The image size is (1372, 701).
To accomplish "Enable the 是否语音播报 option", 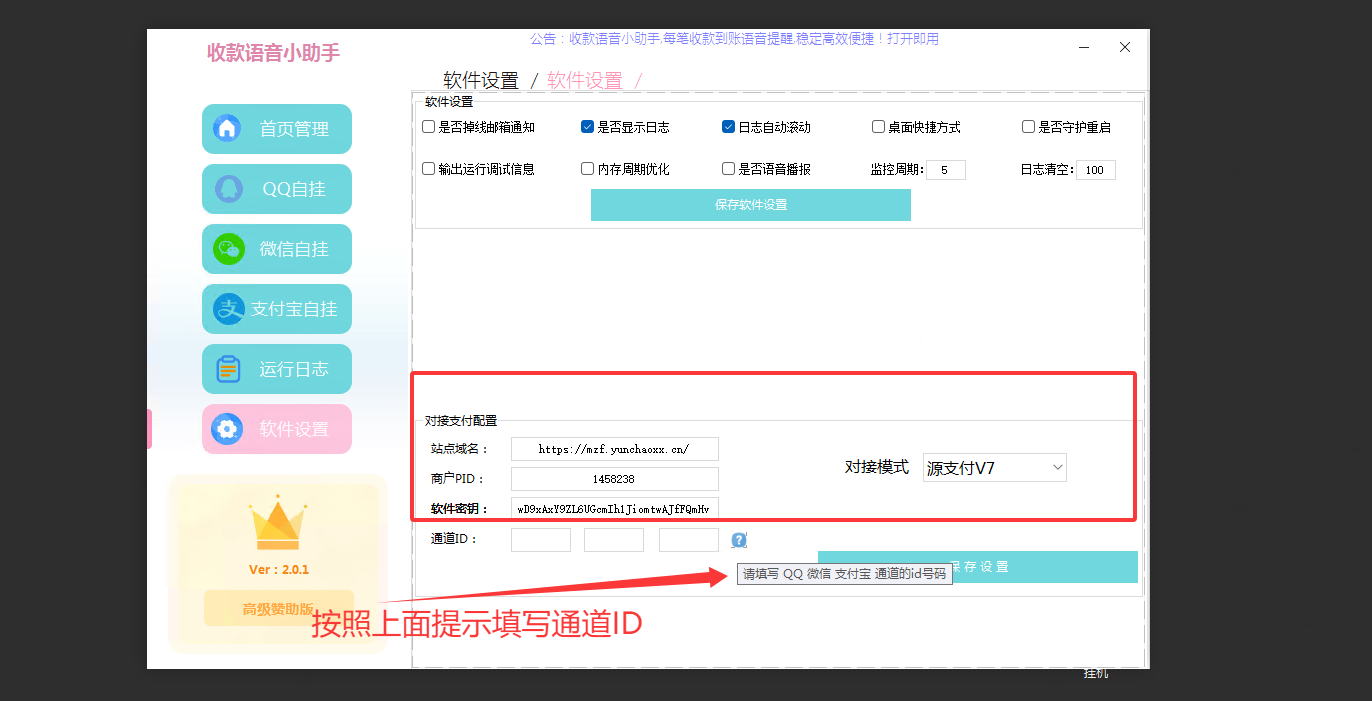I will pos(728,168).
